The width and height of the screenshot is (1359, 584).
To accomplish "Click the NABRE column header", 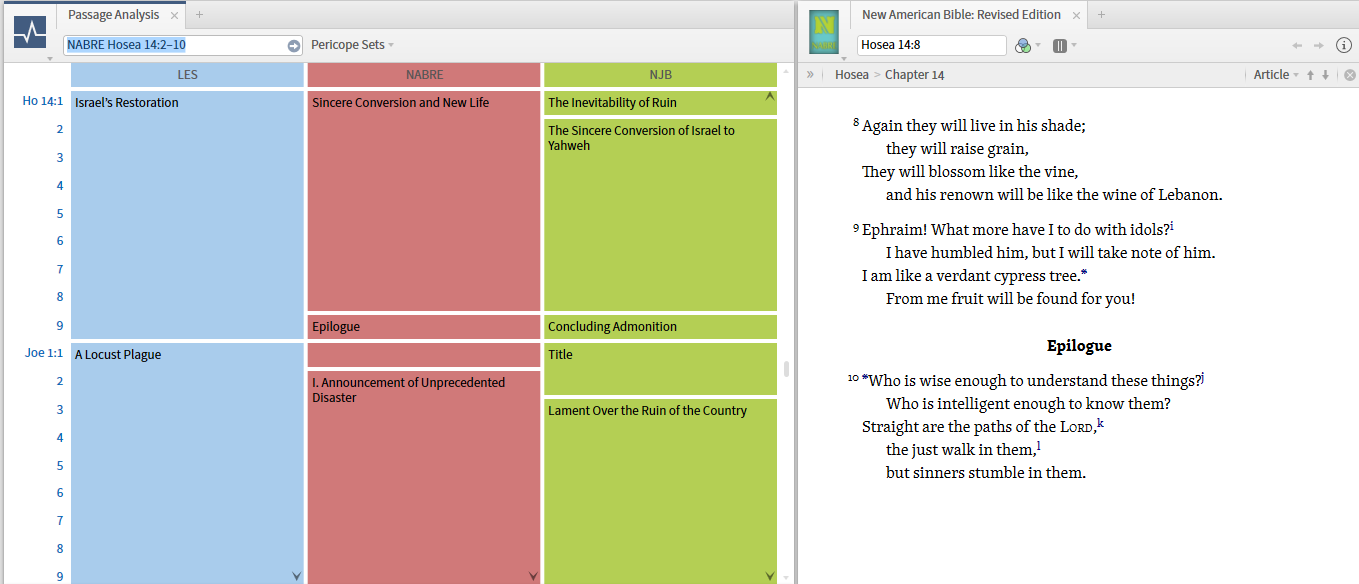I will 424,75.
